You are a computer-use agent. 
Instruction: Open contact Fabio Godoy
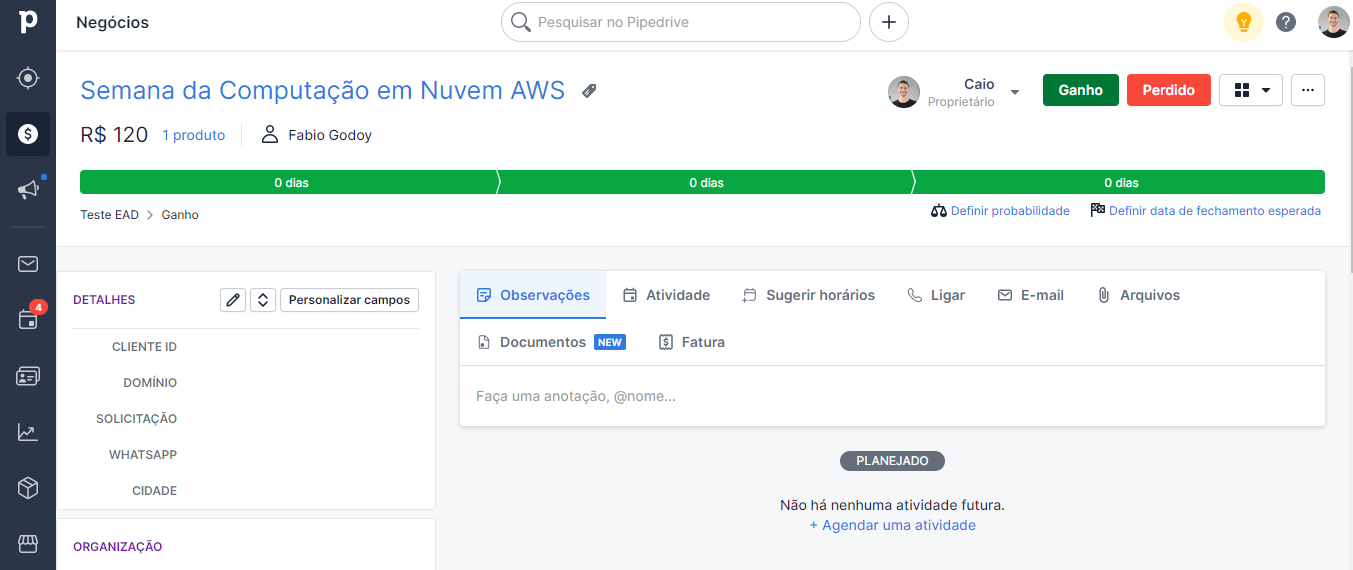(x=330, y=135)
